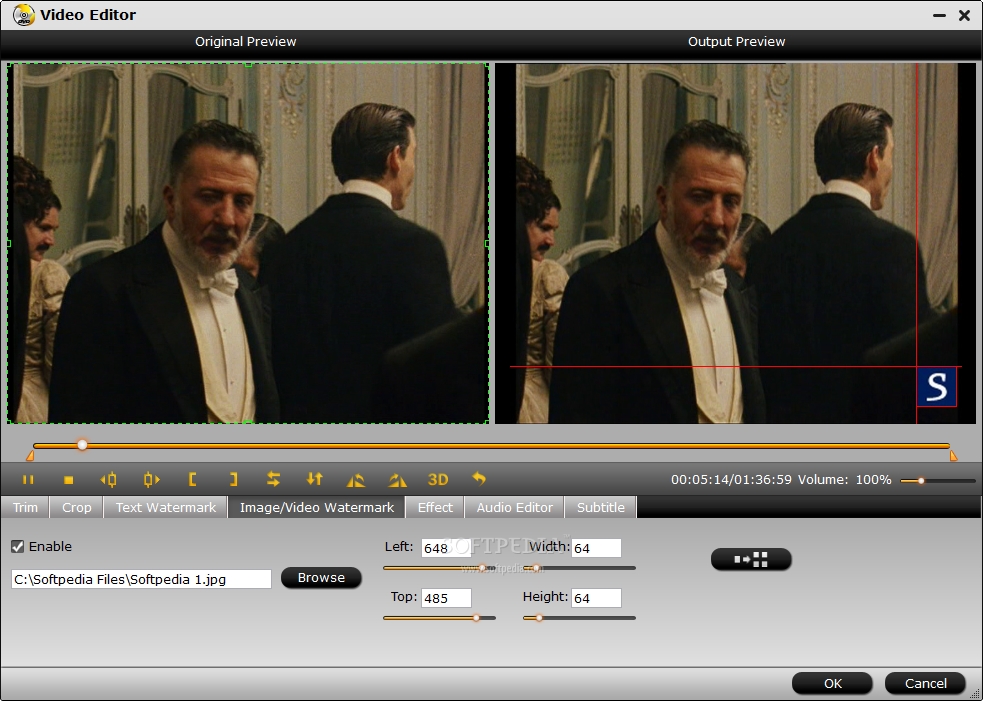
Task: Click the watermark file path field
Action: click(x=141, y=579)
